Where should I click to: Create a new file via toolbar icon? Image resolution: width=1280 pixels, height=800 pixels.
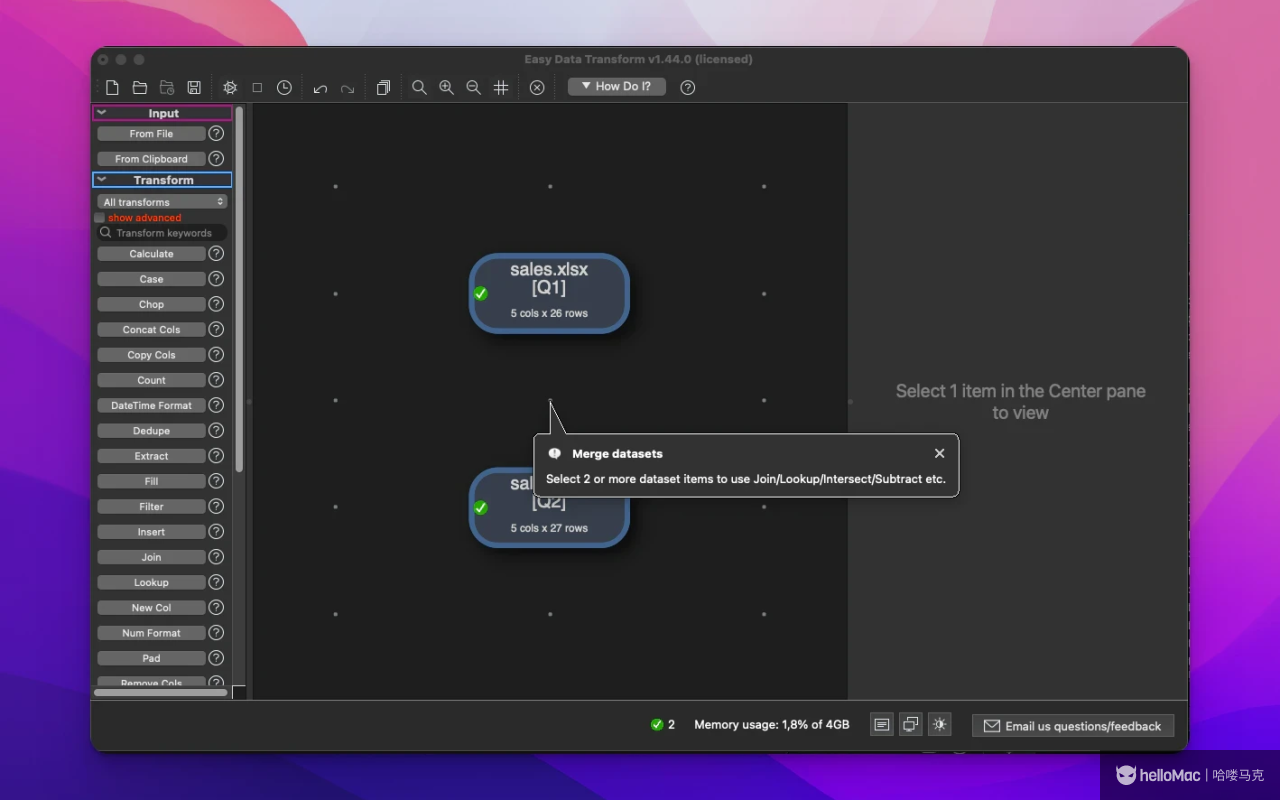click(112, 88)
